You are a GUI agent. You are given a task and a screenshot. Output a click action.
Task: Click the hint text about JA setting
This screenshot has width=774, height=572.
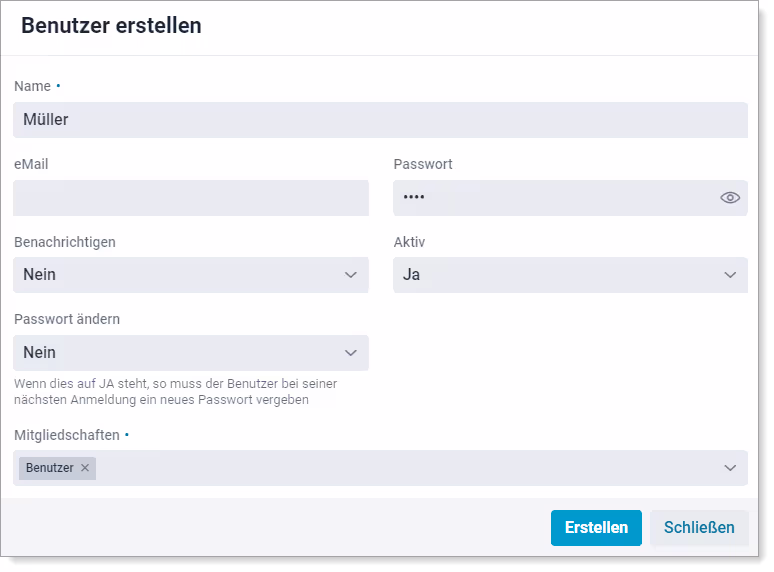pyautogui.click(x=175, y=391)
